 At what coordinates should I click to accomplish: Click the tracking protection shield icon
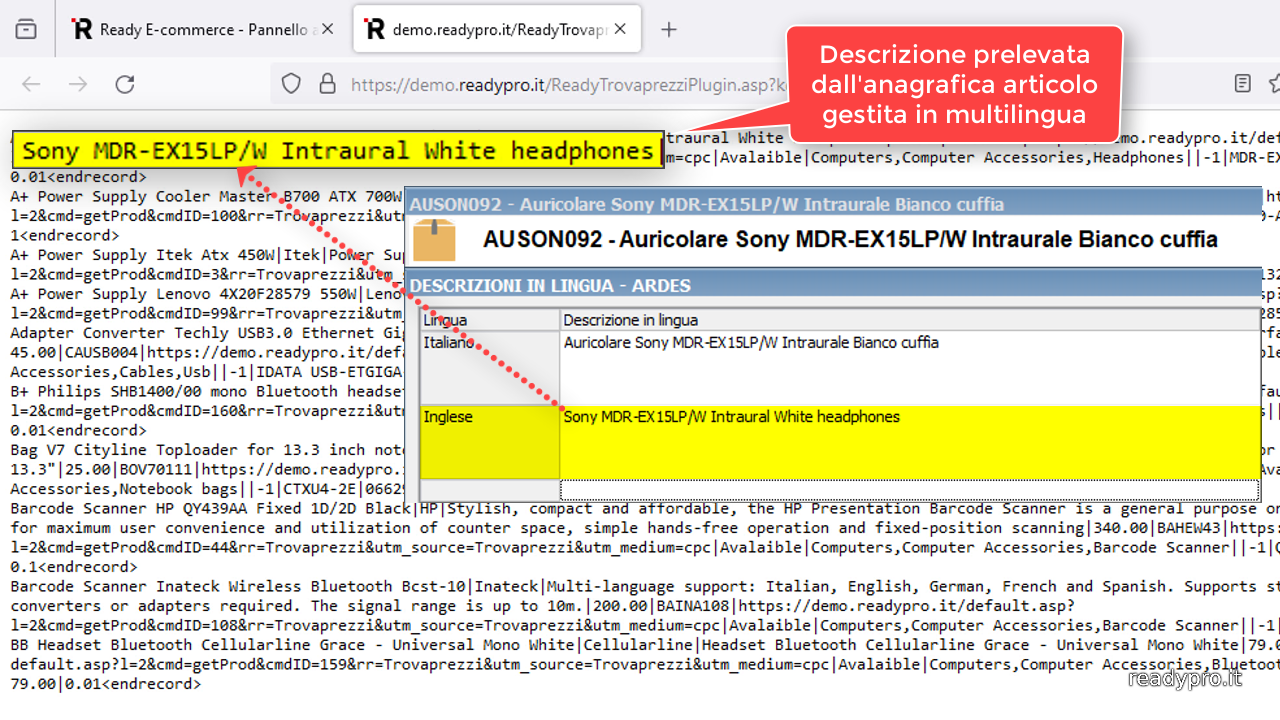(291, 84)
